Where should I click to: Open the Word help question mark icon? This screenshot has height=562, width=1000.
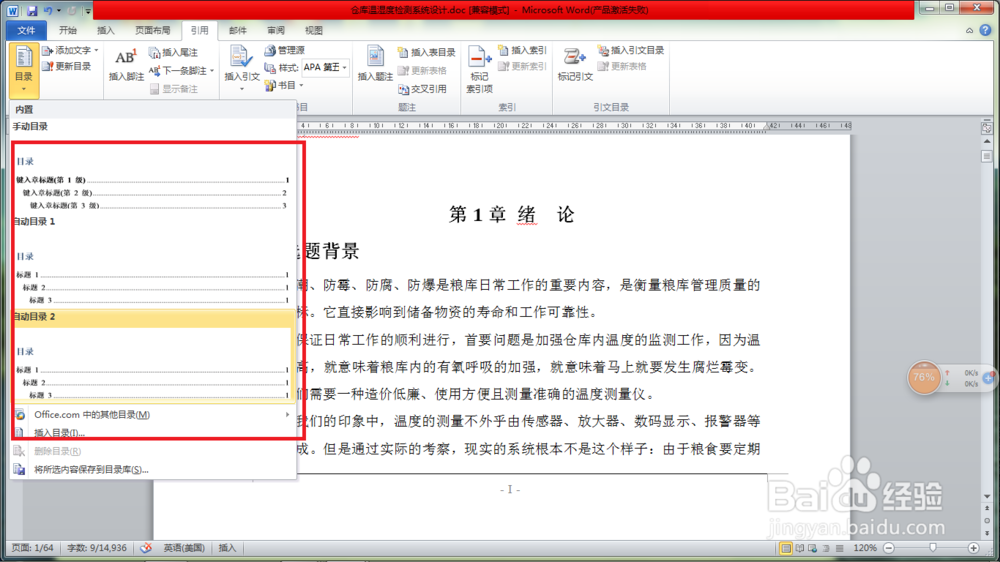coord(985,30)
